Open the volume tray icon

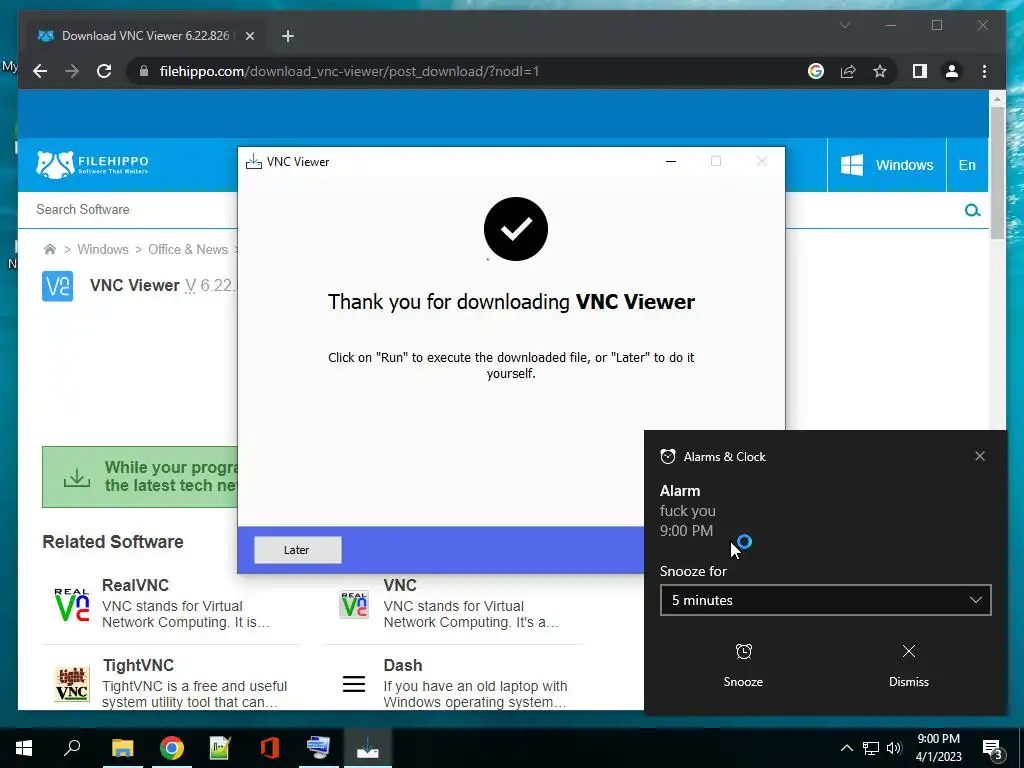point(894,748)
